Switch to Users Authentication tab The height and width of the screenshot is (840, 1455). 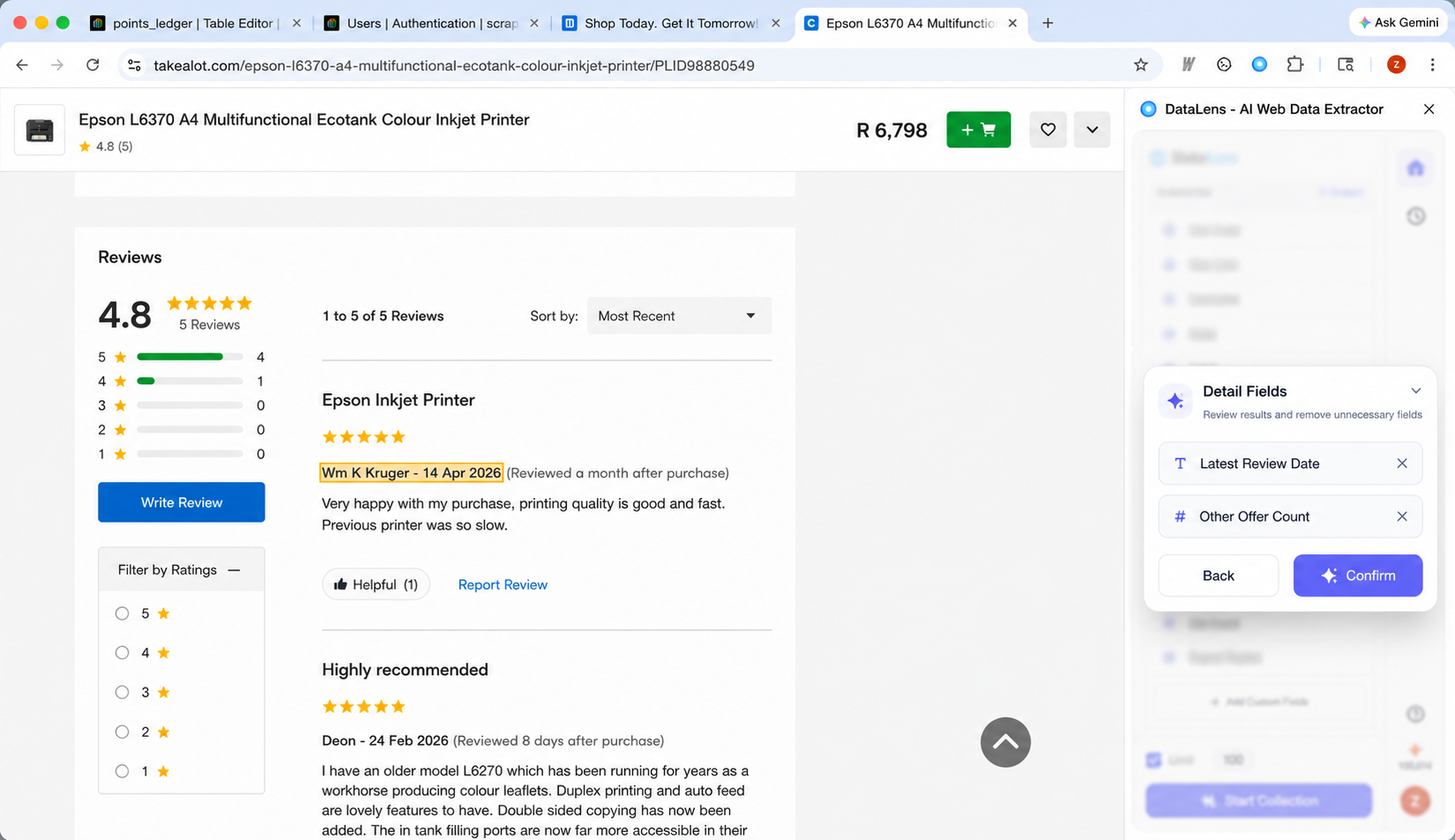coord(432,23)
